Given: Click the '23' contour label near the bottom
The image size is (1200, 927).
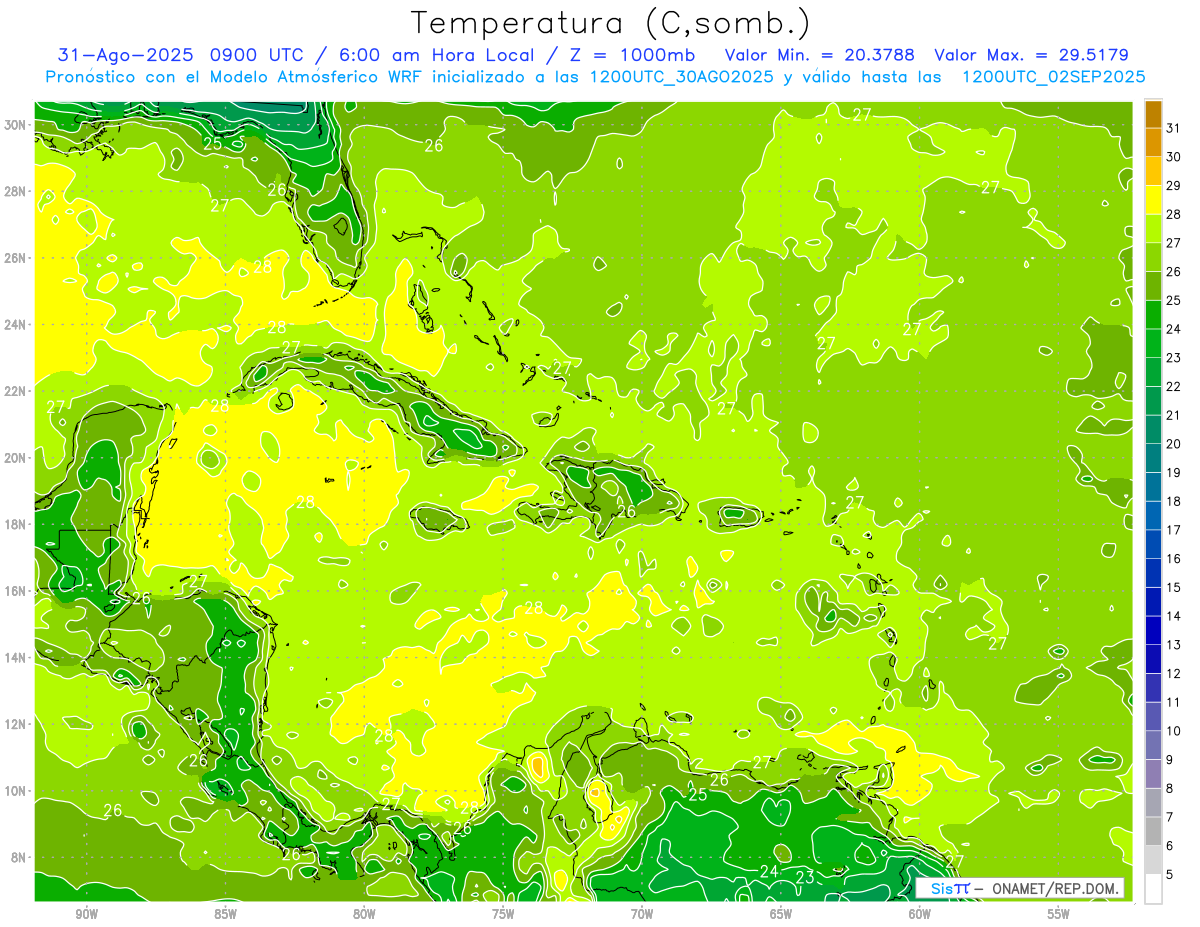Looking at the screenshot, I should tap(805, 877).
